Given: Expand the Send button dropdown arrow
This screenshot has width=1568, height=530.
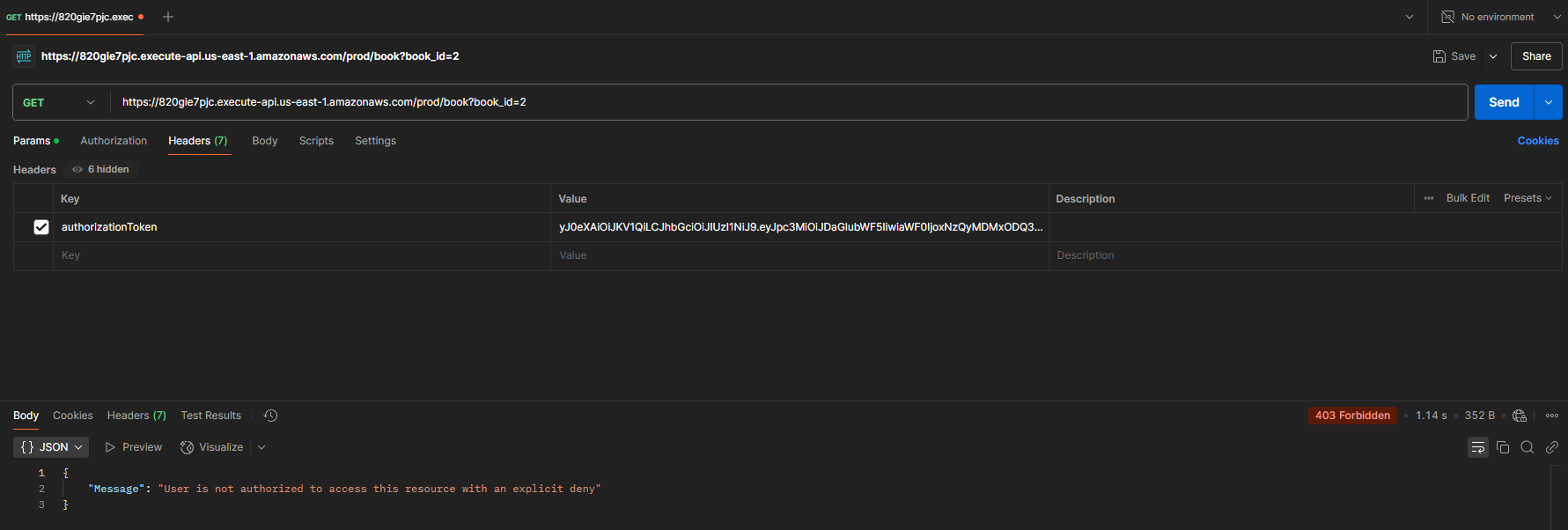Looking at the screenshot, I should (x=1549, y=102).
